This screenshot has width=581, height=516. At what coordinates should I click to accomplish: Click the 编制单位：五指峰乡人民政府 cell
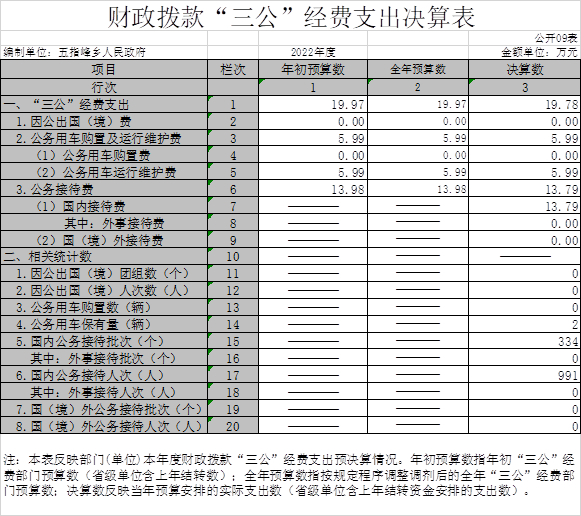click(104, 52)
